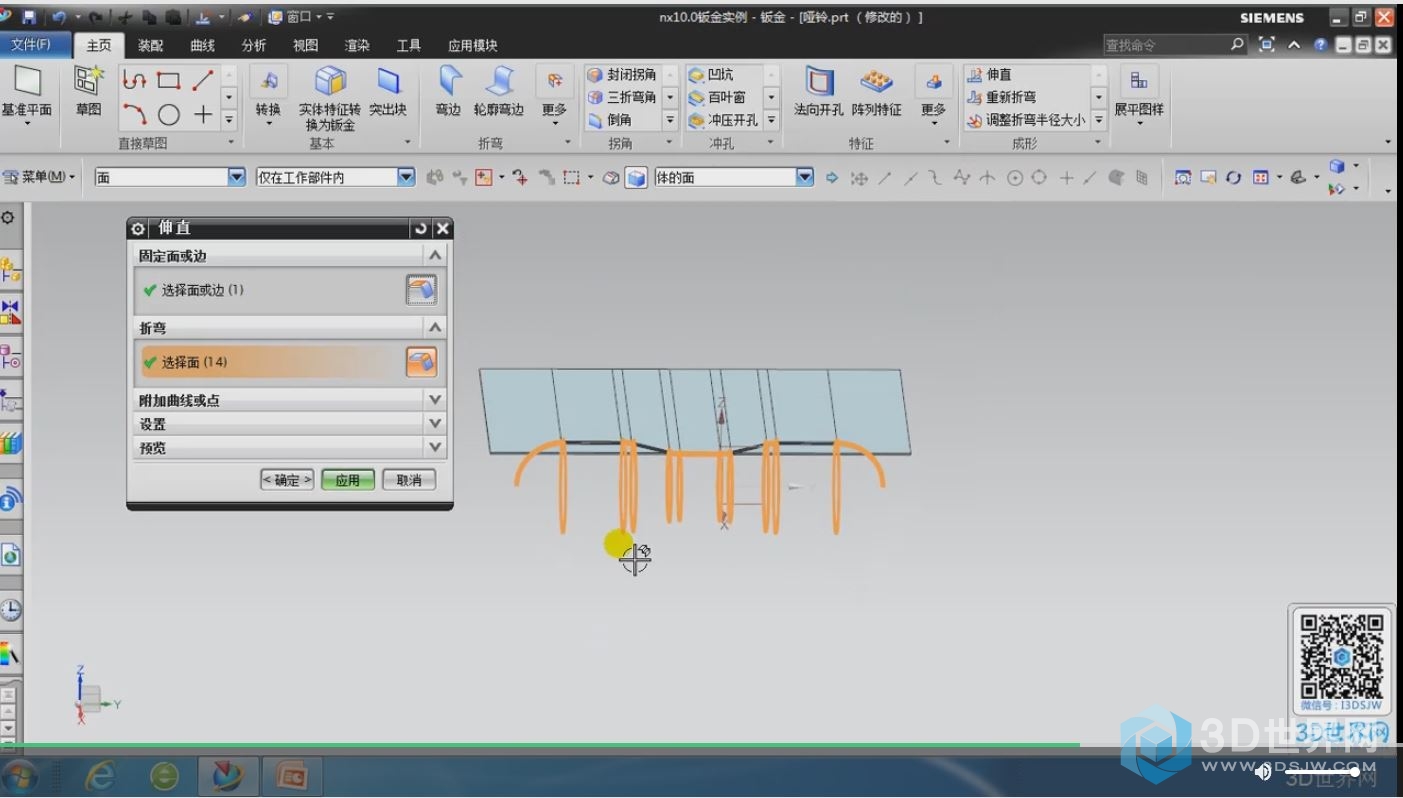The height and width of the screenshot is (798, 1403).
Task: Open the Sketch (草图) tool
Action: [x=89, y=92]
